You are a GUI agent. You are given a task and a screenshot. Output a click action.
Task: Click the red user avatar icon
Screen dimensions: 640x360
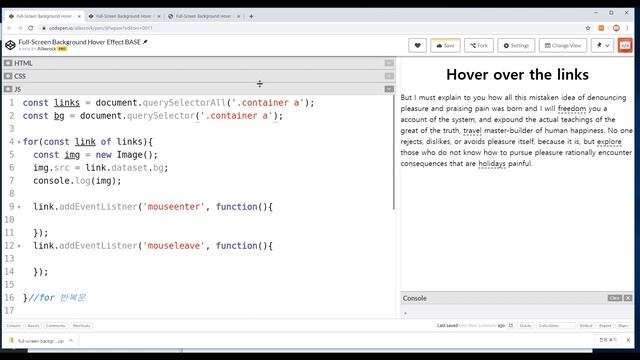pos(625,45)
